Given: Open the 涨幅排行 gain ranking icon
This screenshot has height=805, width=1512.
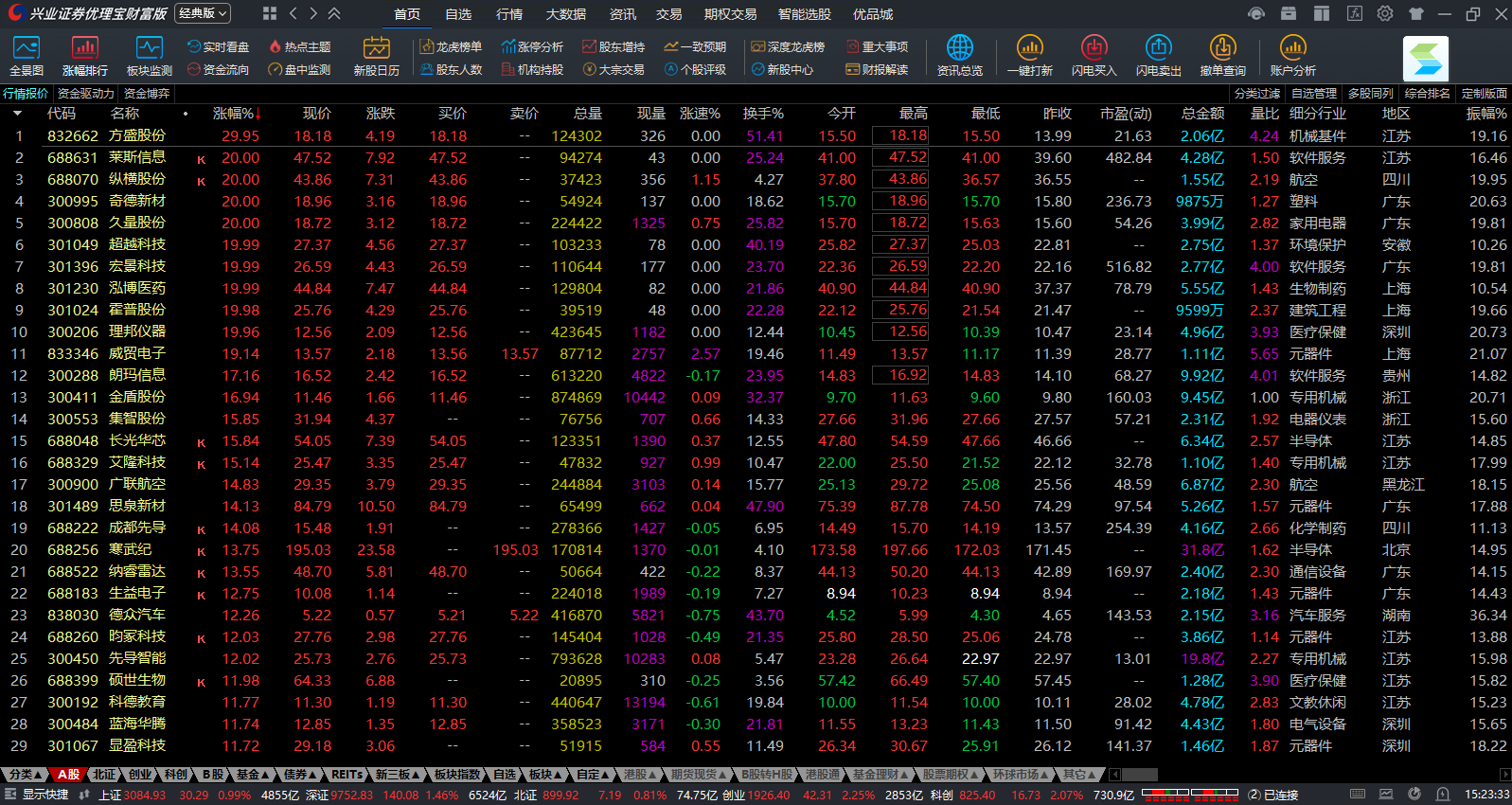Looking at the screenshot, I should click(84, 55).
